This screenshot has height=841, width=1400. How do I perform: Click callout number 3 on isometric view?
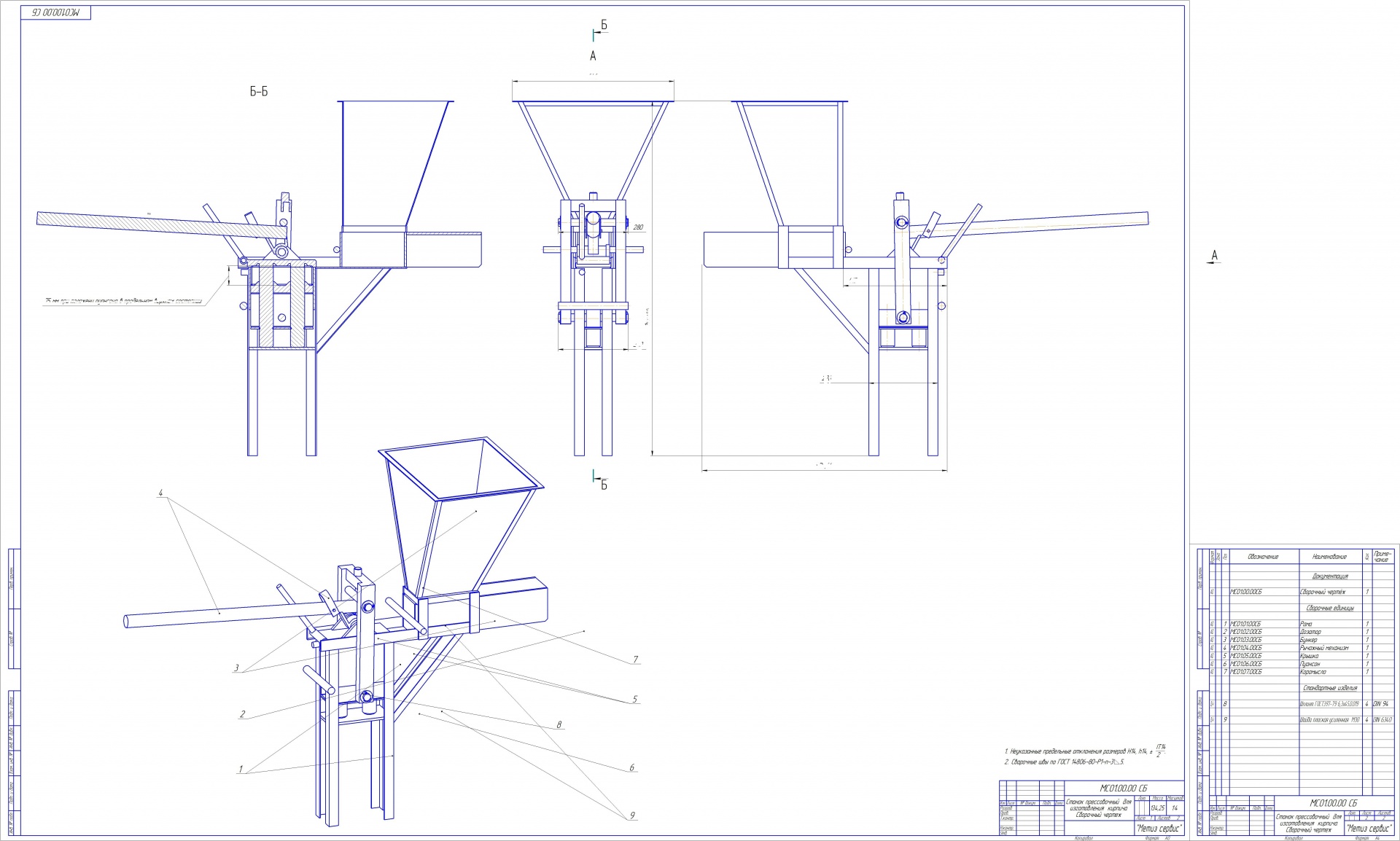pyautogui.click(x=236, y=668)
